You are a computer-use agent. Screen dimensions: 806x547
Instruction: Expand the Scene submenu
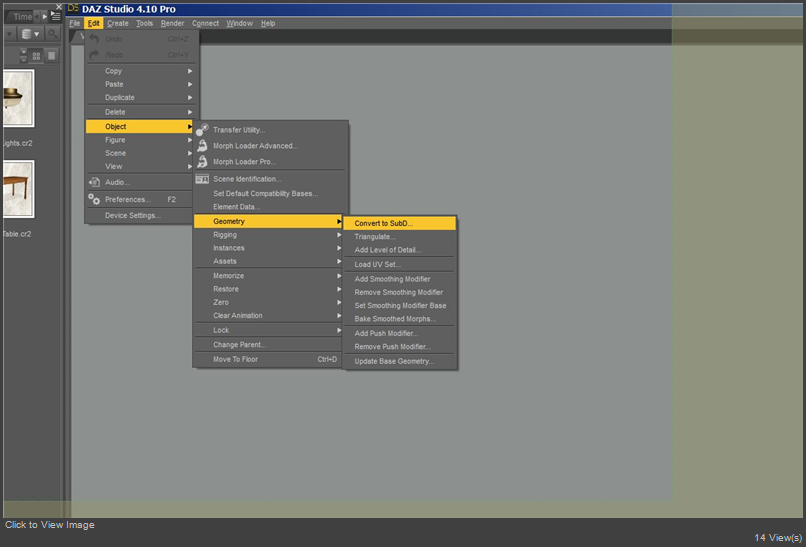tap(140, 153)
